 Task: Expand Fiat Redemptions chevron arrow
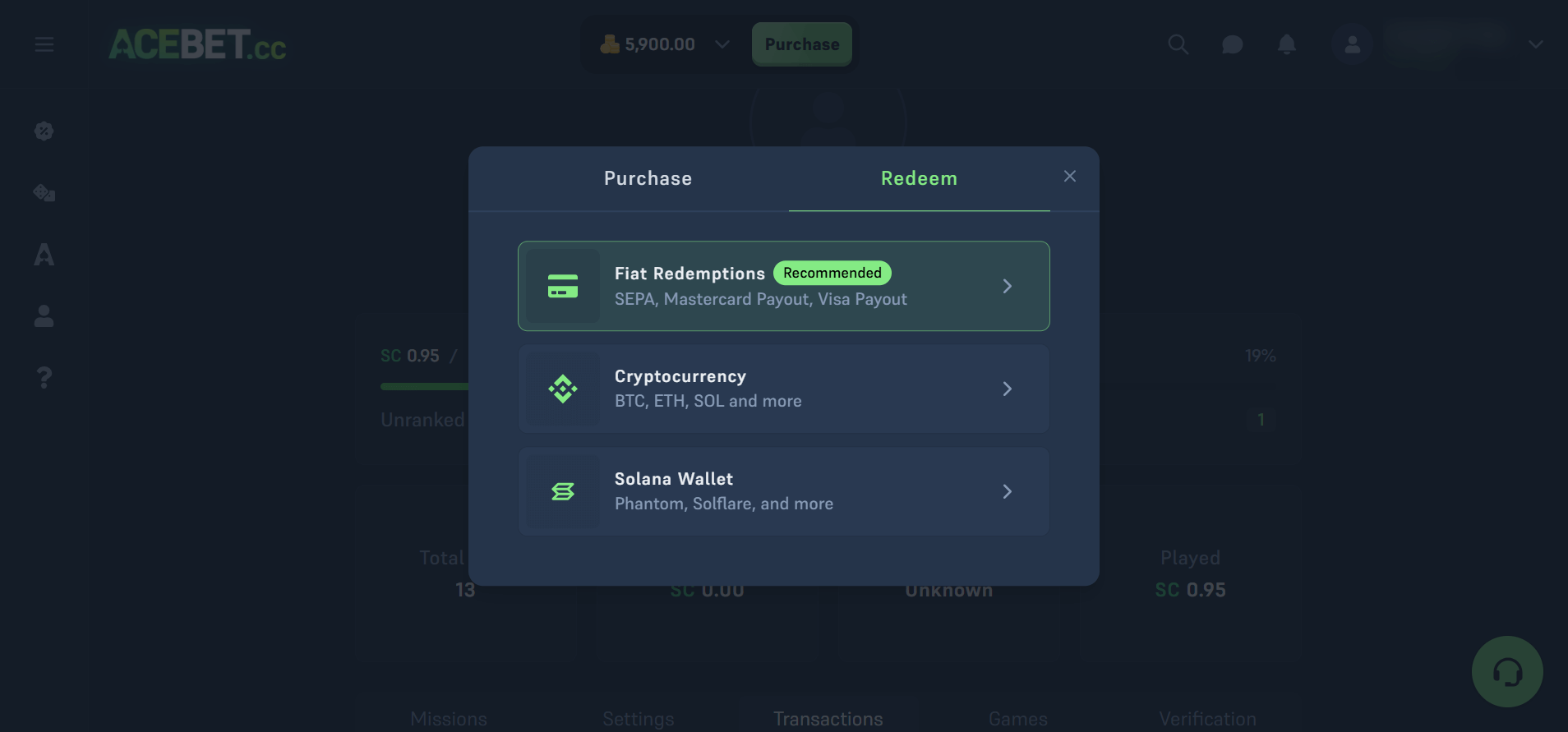coord(1007,286)
